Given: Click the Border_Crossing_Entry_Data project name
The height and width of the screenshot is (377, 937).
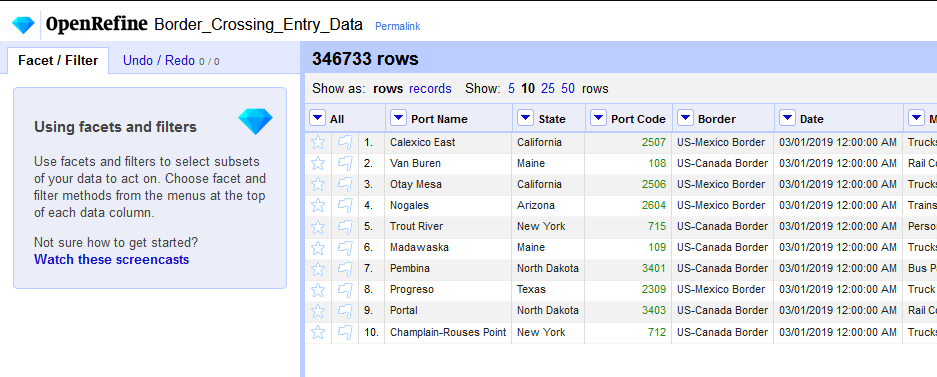Looking at the screenshot, I should (x=258, y=25).
